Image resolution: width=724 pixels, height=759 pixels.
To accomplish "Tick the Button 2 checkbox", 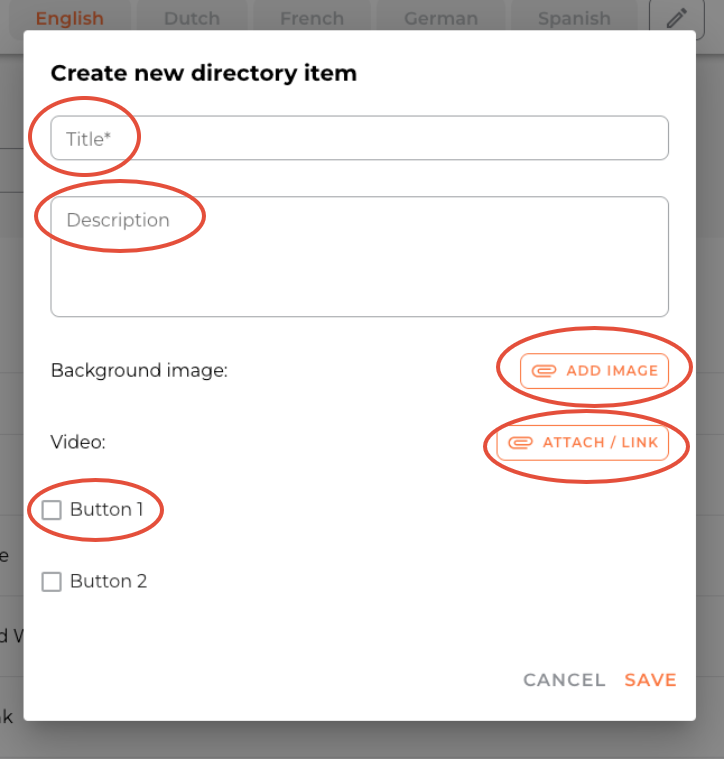I will pyautogui.click(x=52, y=582).
